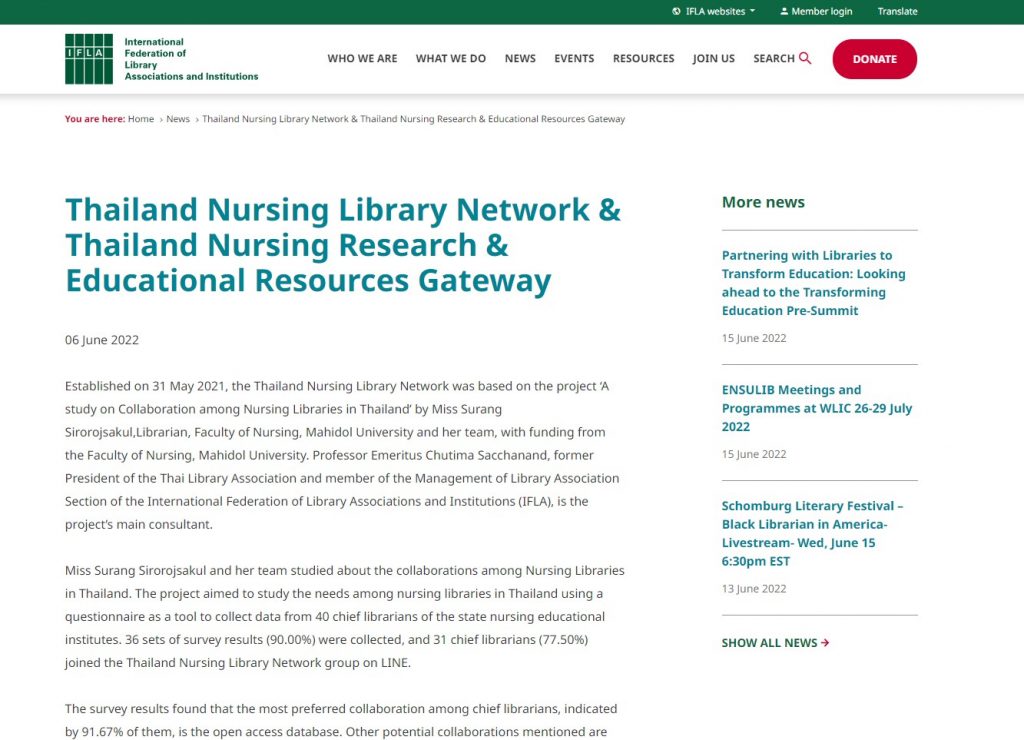The height and width of the screenshot is (740, 1024).
Task: Go to Home in the breadcrumb
Action: point(141,119)
